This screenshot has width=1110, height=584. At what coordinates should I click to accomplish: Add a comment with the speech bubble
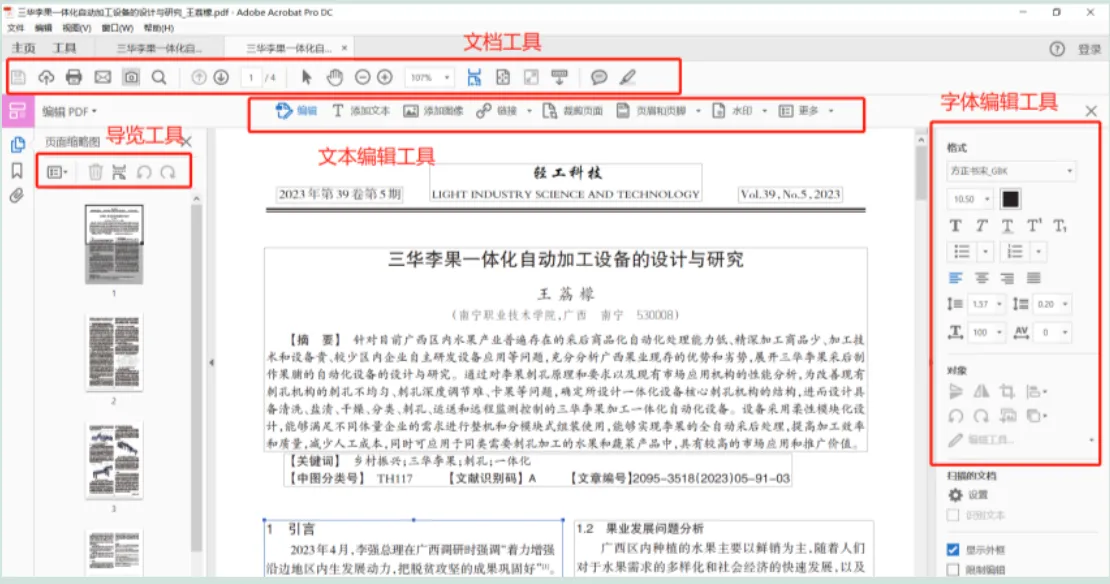click(x=599, y=77)
